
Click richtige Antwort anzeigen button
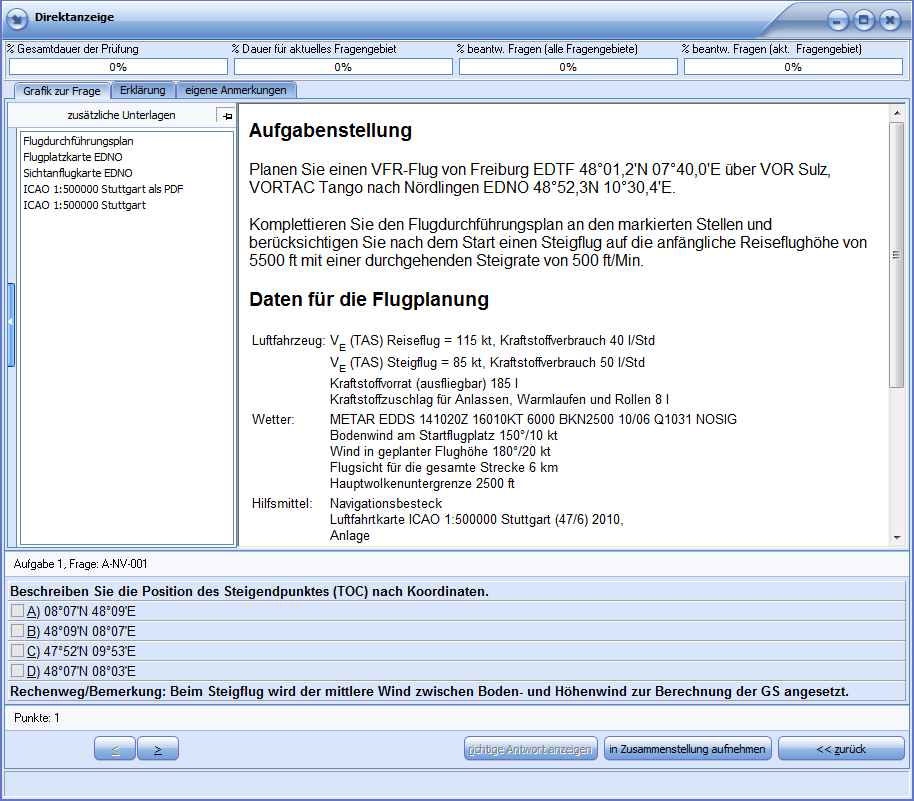point(530,749)
